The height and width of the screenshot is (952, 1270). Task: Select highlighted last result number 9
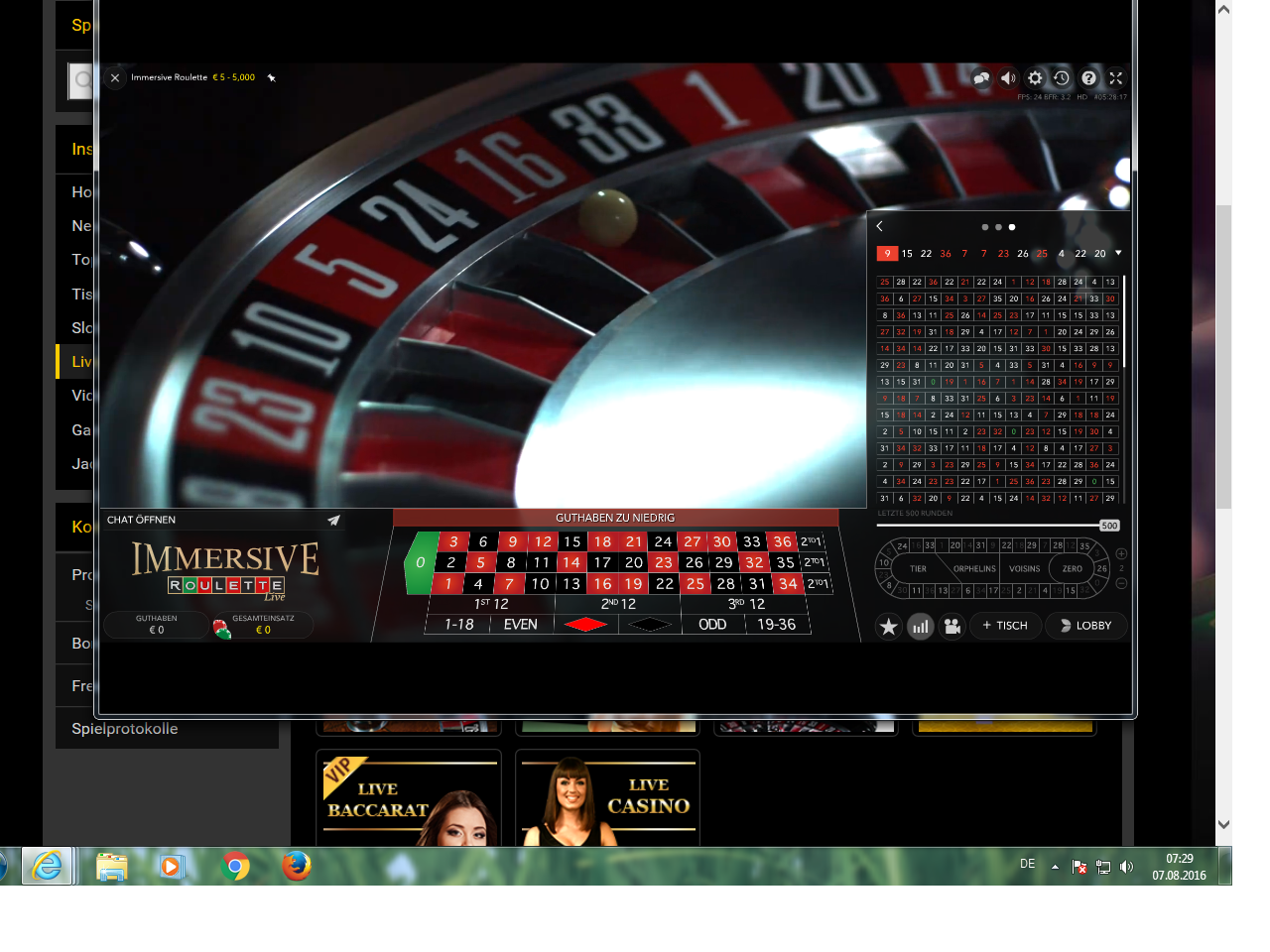[x=887, y=254]
